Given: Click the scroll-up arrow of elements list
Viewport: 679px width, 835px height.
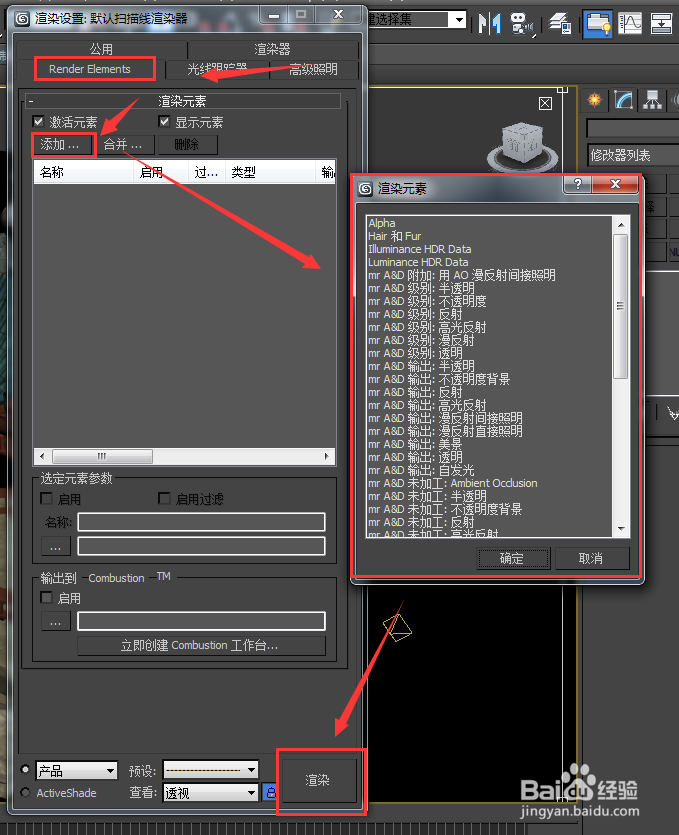Looking at the screenshot, I should (x=621, y=225).
